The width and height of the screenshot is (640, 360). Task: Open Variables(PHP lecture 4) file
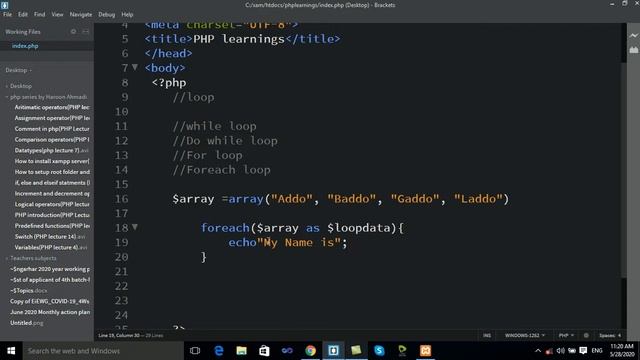click(x=51, y=247)
